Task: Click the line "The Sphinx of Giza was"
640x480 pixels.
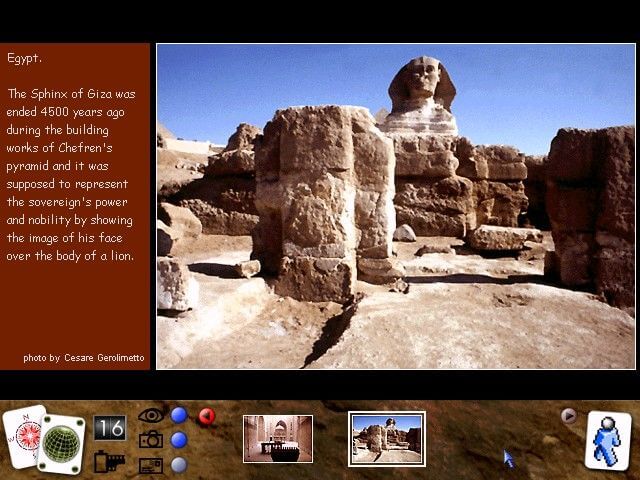Action: coord(71,94)
